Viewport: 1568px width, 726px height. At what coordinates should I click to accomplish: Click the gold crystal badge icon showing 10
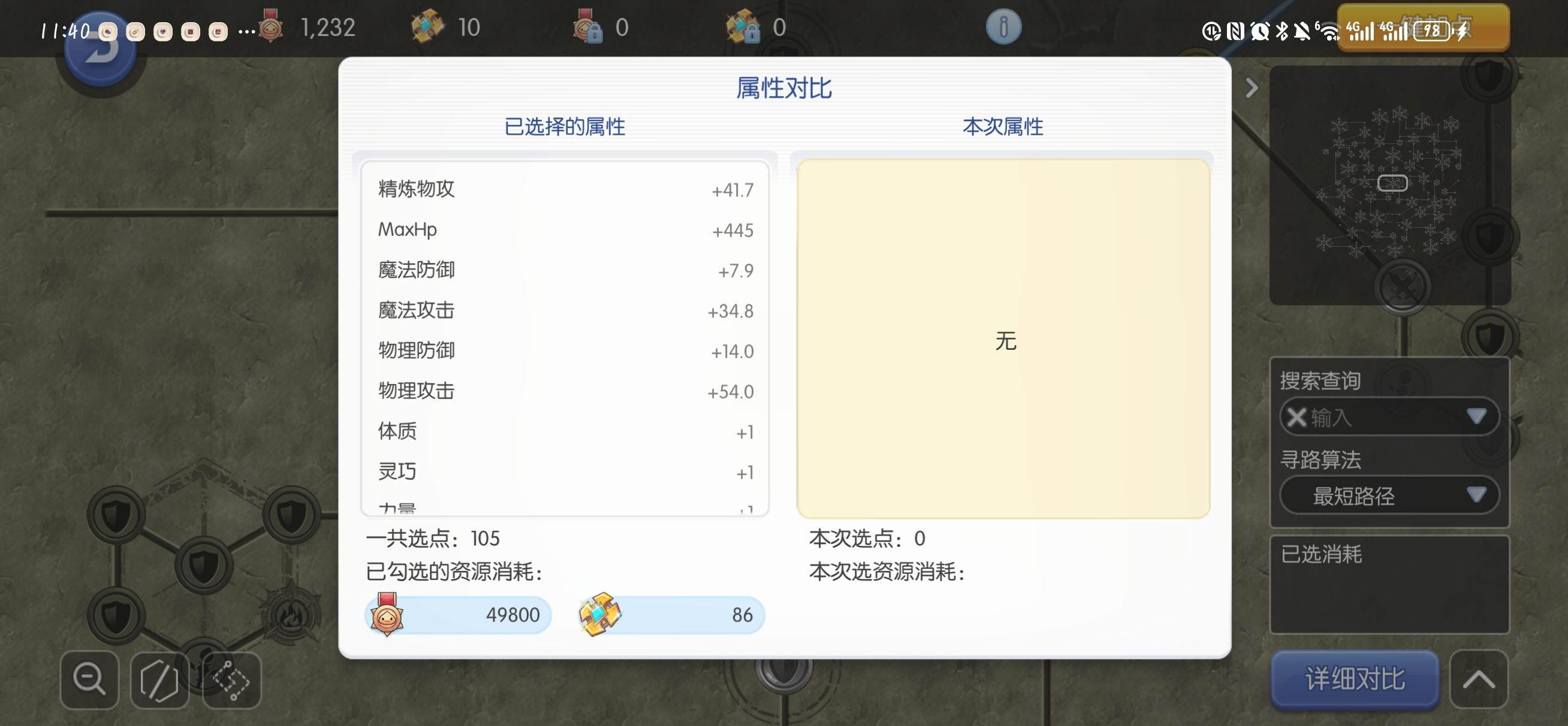pyautogui.click(x=428, y=27)
